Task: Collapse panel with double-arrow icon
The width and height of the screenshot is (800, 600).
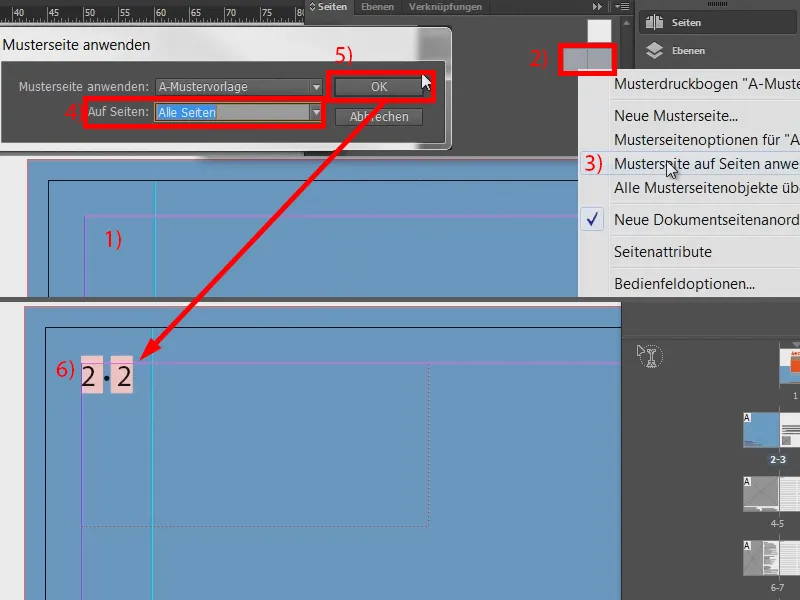Action: click(x=597, y=7)
